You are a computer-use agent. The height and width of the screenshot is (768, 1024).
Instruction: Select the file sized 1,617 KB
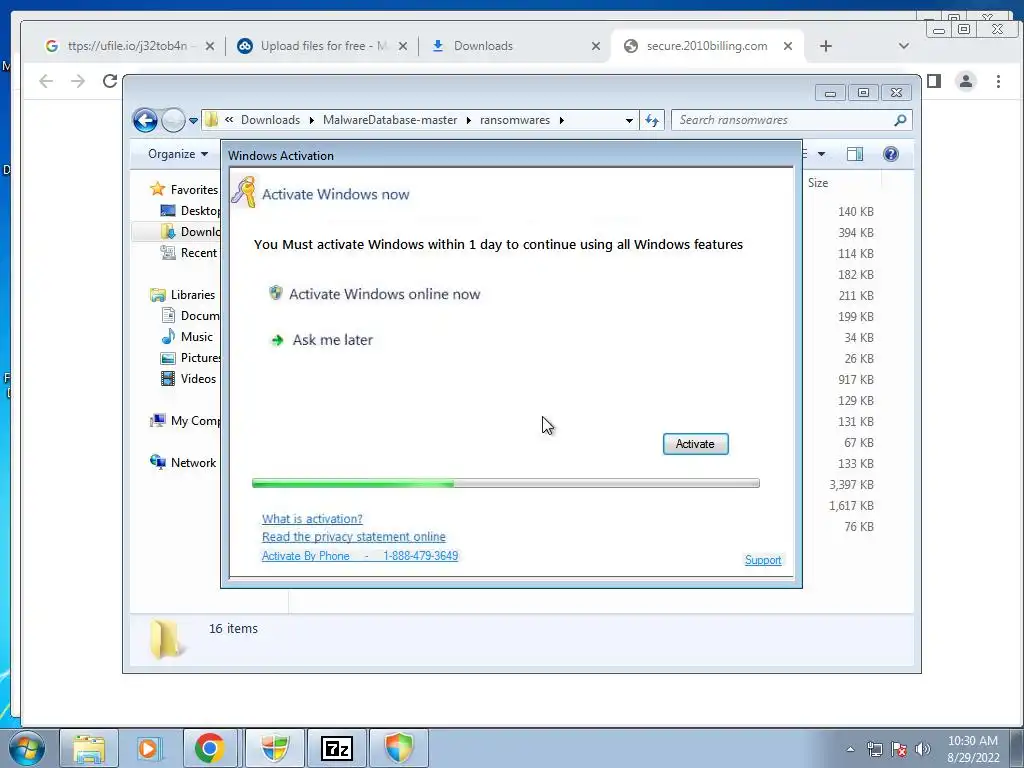[x=851, y=505]
